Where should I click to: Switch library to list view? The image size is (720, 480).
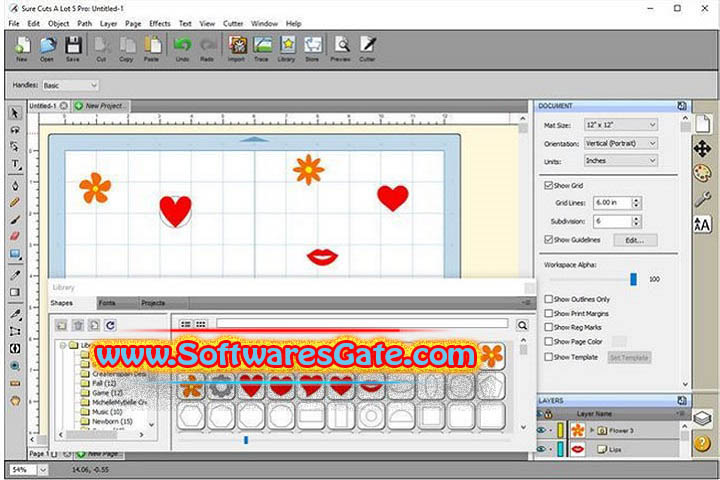point(186,324)
